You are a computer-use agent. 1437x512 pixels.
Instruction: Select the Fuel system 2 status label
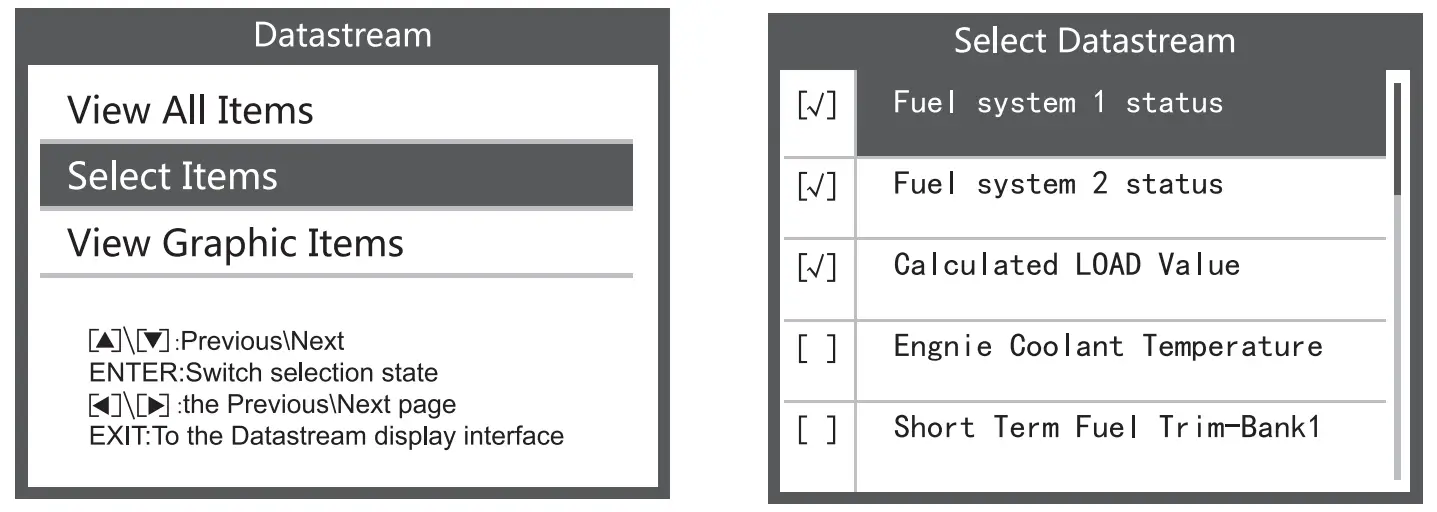coord(1057,184)
